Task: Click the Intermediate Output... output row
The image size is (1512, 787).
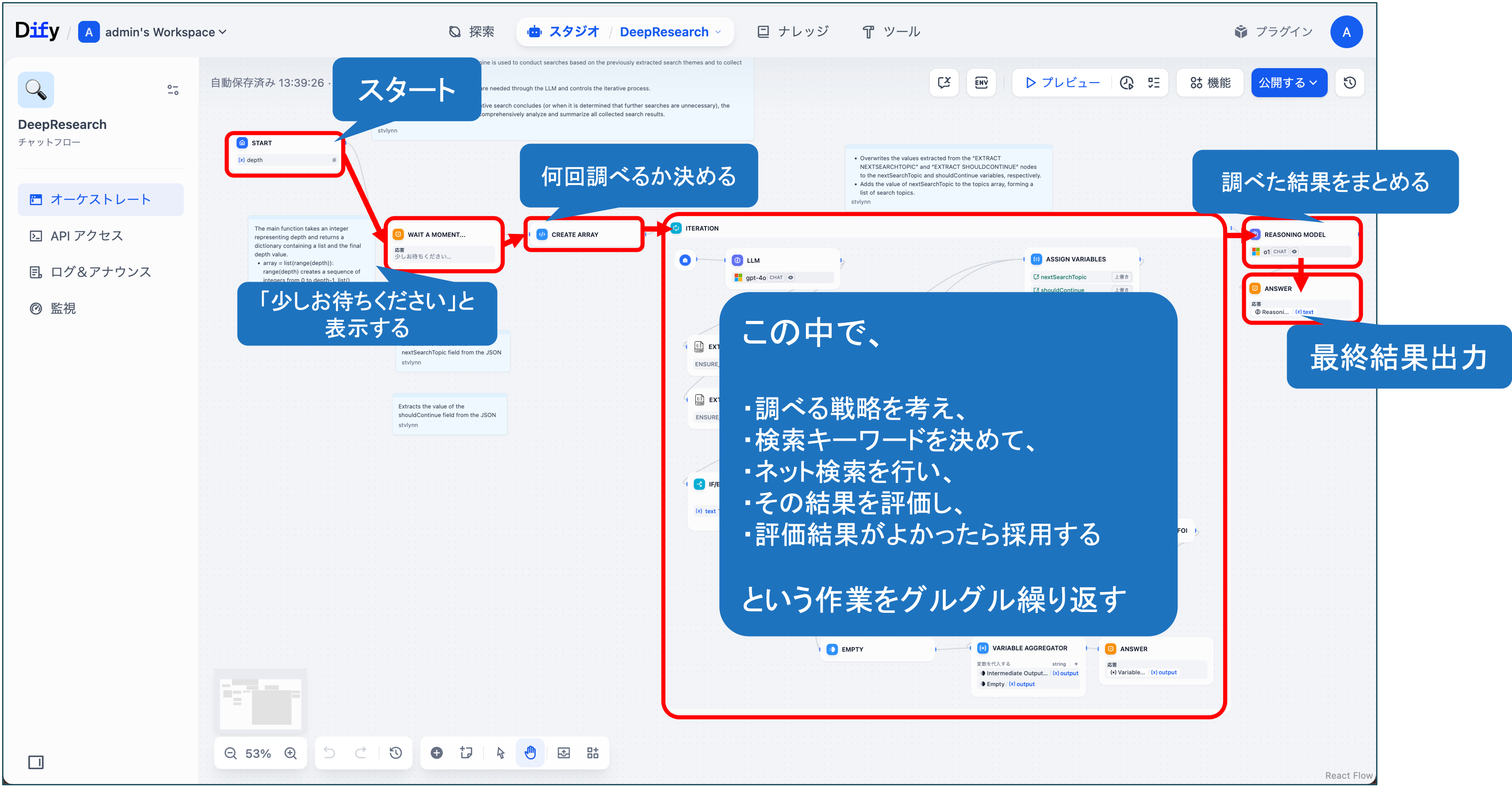Action: (1029, 673)
